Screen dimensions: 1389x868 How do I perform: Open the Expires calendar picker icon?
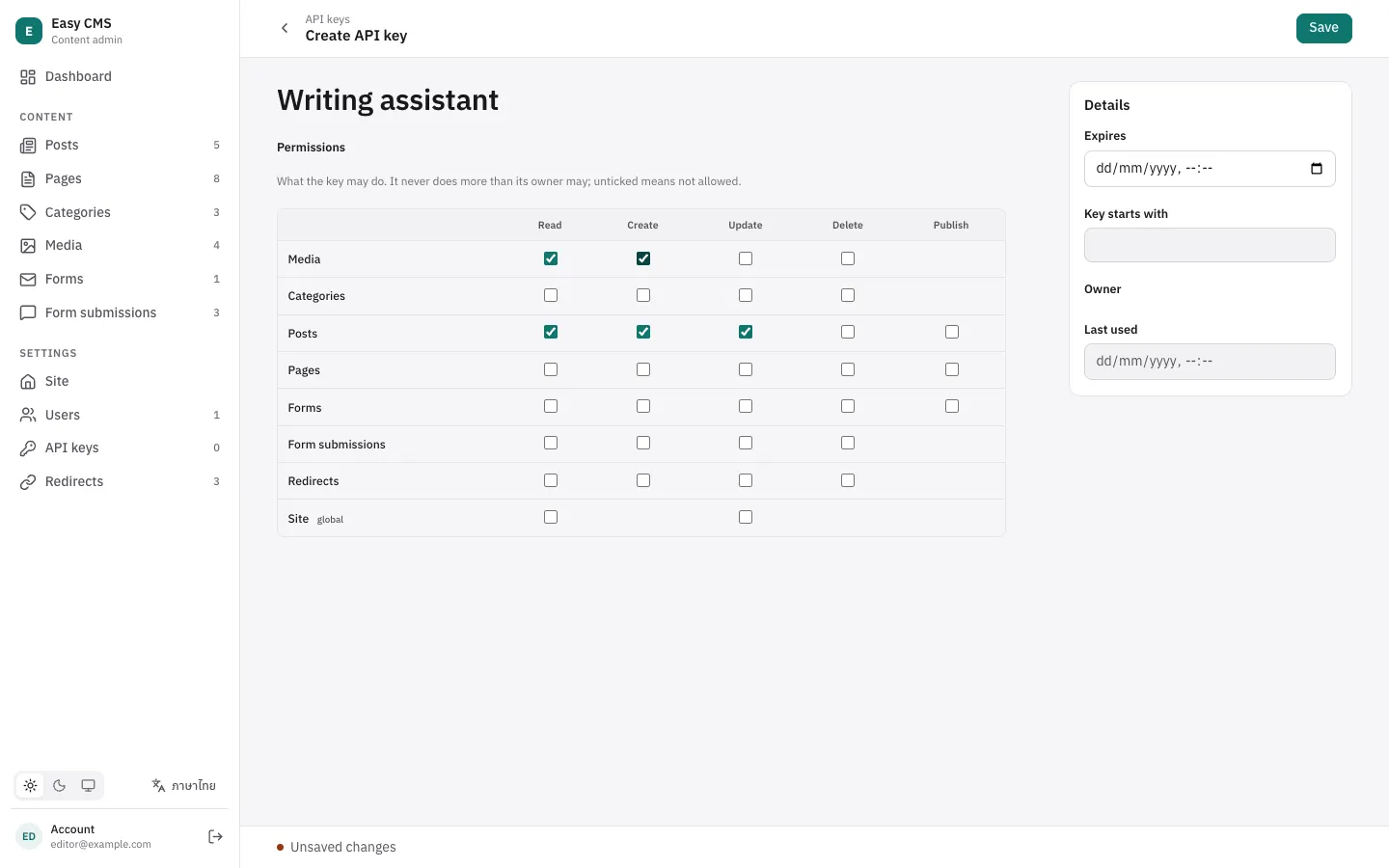tap(1317, 169)
